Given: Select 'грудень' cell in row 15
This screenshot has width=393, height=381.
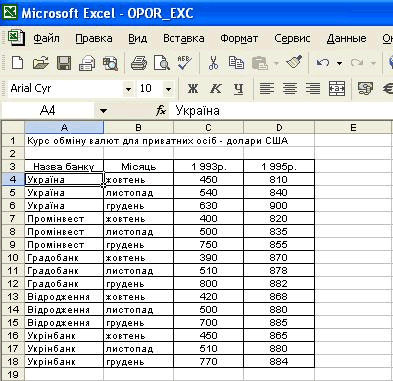Looking at the screenshot, I should [x=139, y=323].
